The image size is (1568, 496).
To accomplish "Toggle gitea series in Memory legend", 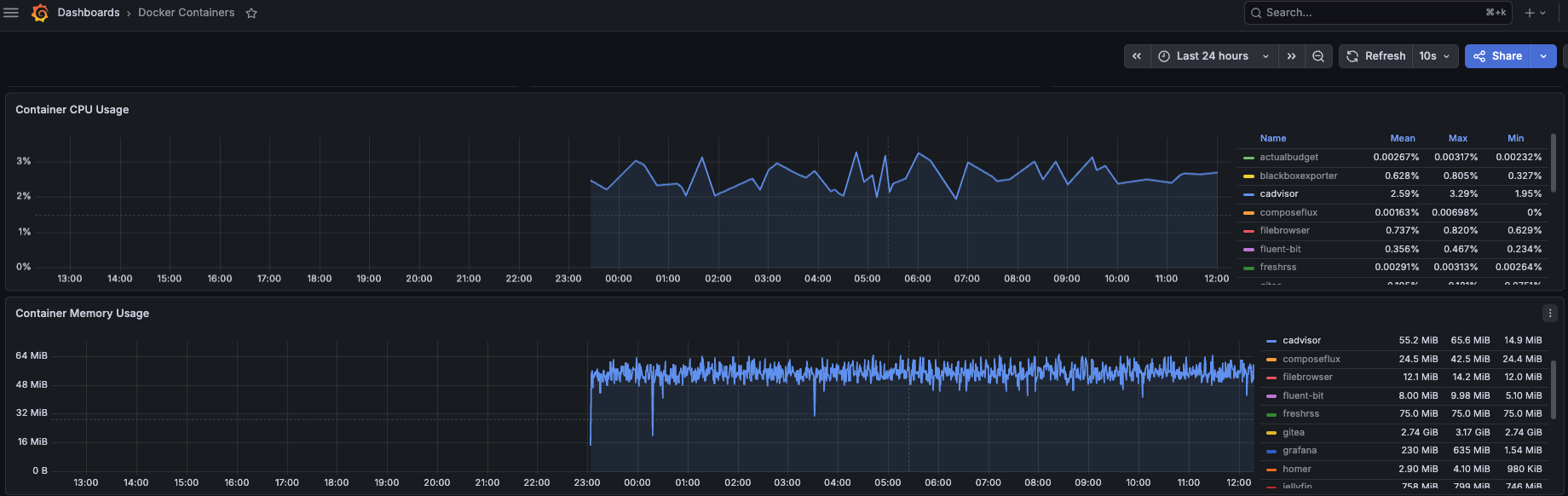I will pos(1293,433).
